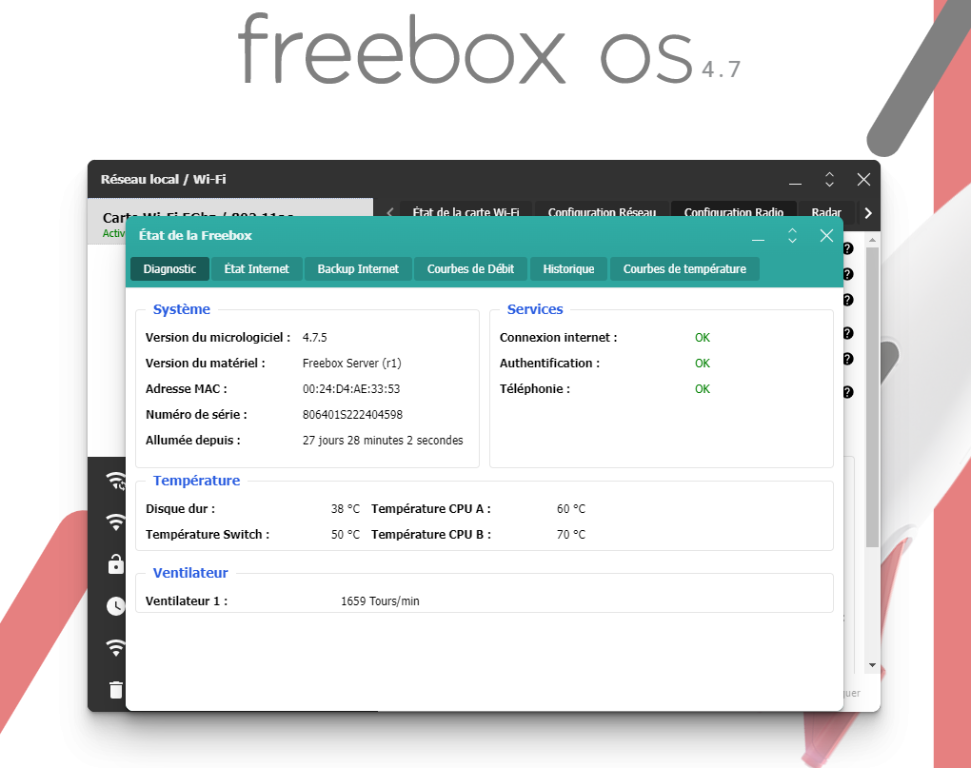This screenshot has height=768, width=971.
Task: Click the padlock icon in the dark sidebar
Action: click(x=116, y=564)
